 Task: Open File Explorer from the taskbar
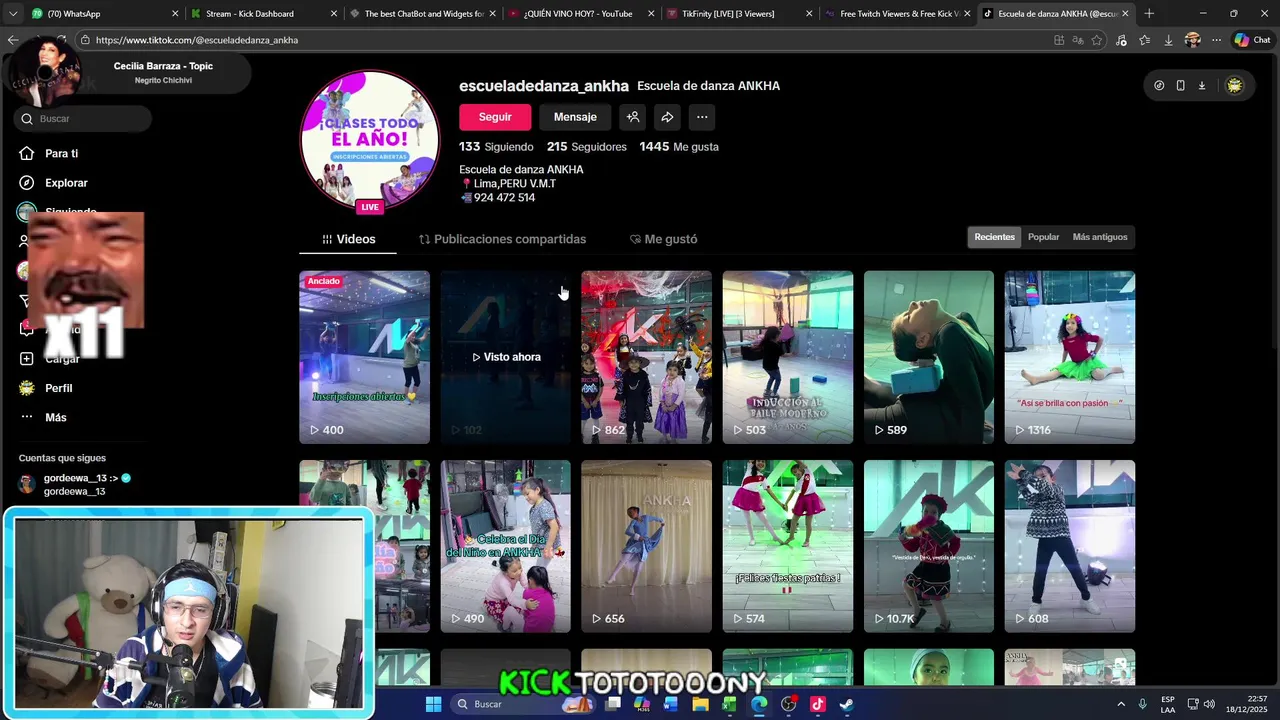click(x=700, y=704)
